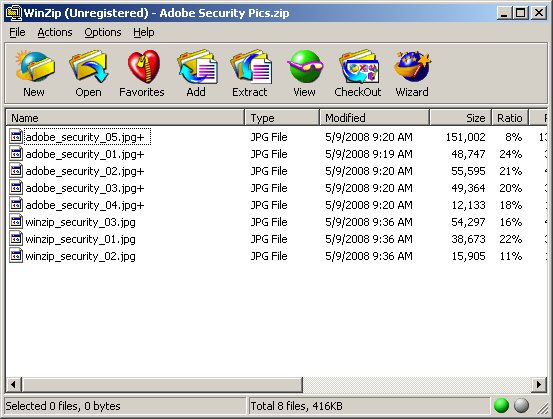Click the View sunglasses icon
553x419 pixels.
point(305,67)
